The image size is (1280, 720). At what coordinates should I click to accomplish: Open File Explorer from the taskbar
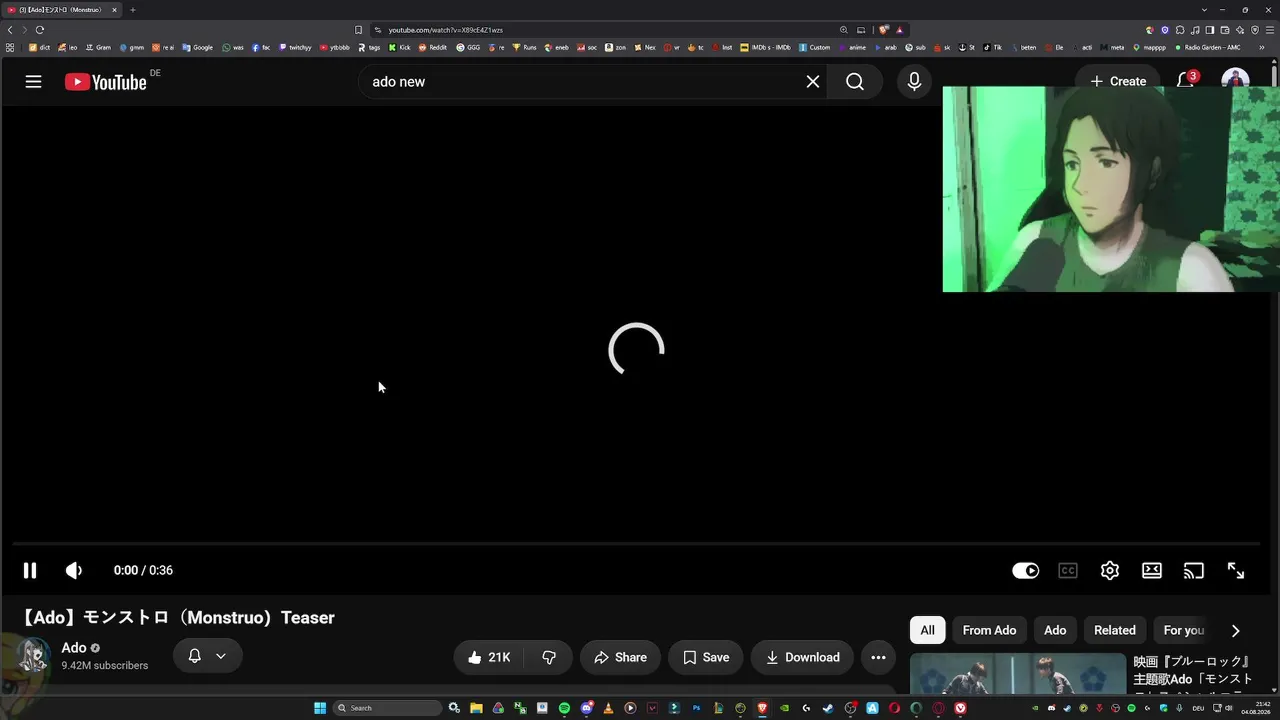click(x=476, y=708)
